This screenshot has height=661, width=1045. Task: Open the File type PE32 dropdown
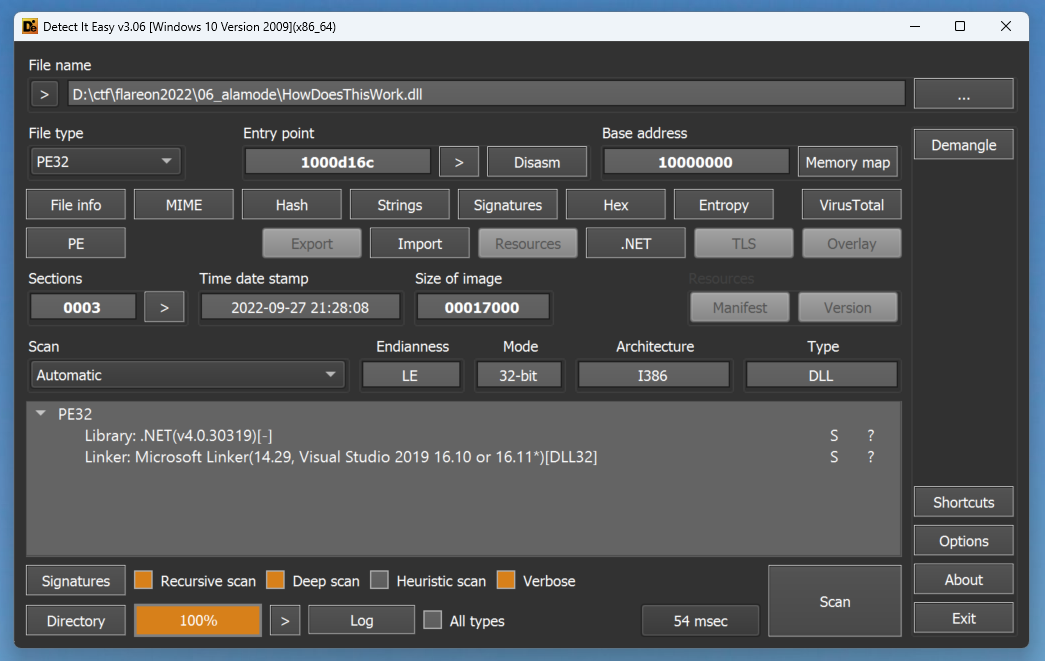105,162
